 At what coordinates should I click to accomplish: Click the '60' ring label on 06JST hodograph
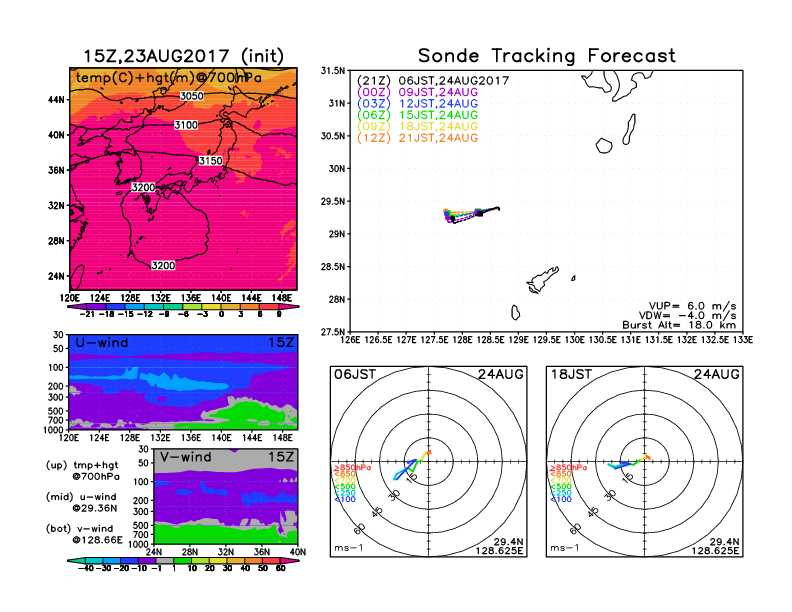pos(360,529)
